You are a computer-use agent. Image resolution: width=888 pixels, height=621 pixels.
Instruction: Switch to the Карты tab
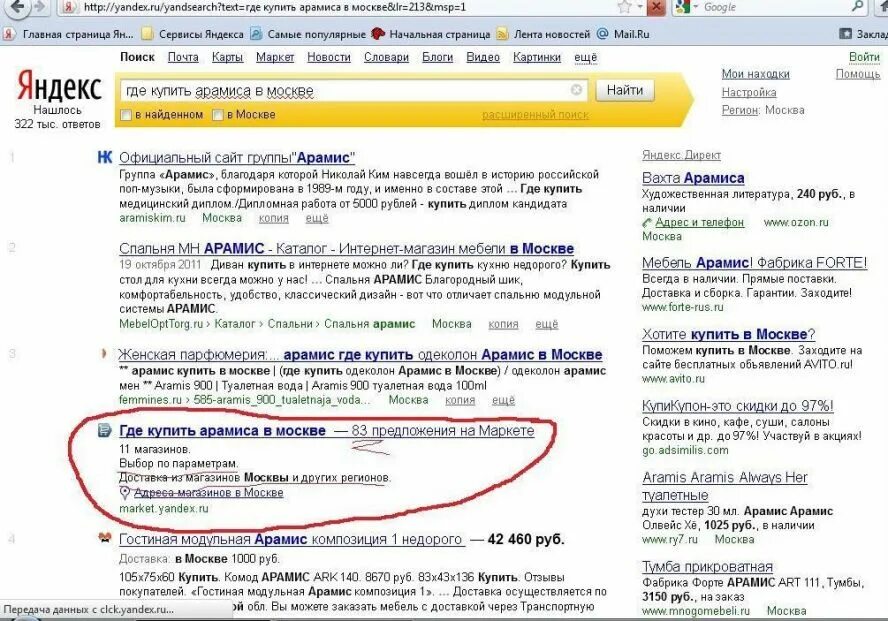click(x=227, y=57)
